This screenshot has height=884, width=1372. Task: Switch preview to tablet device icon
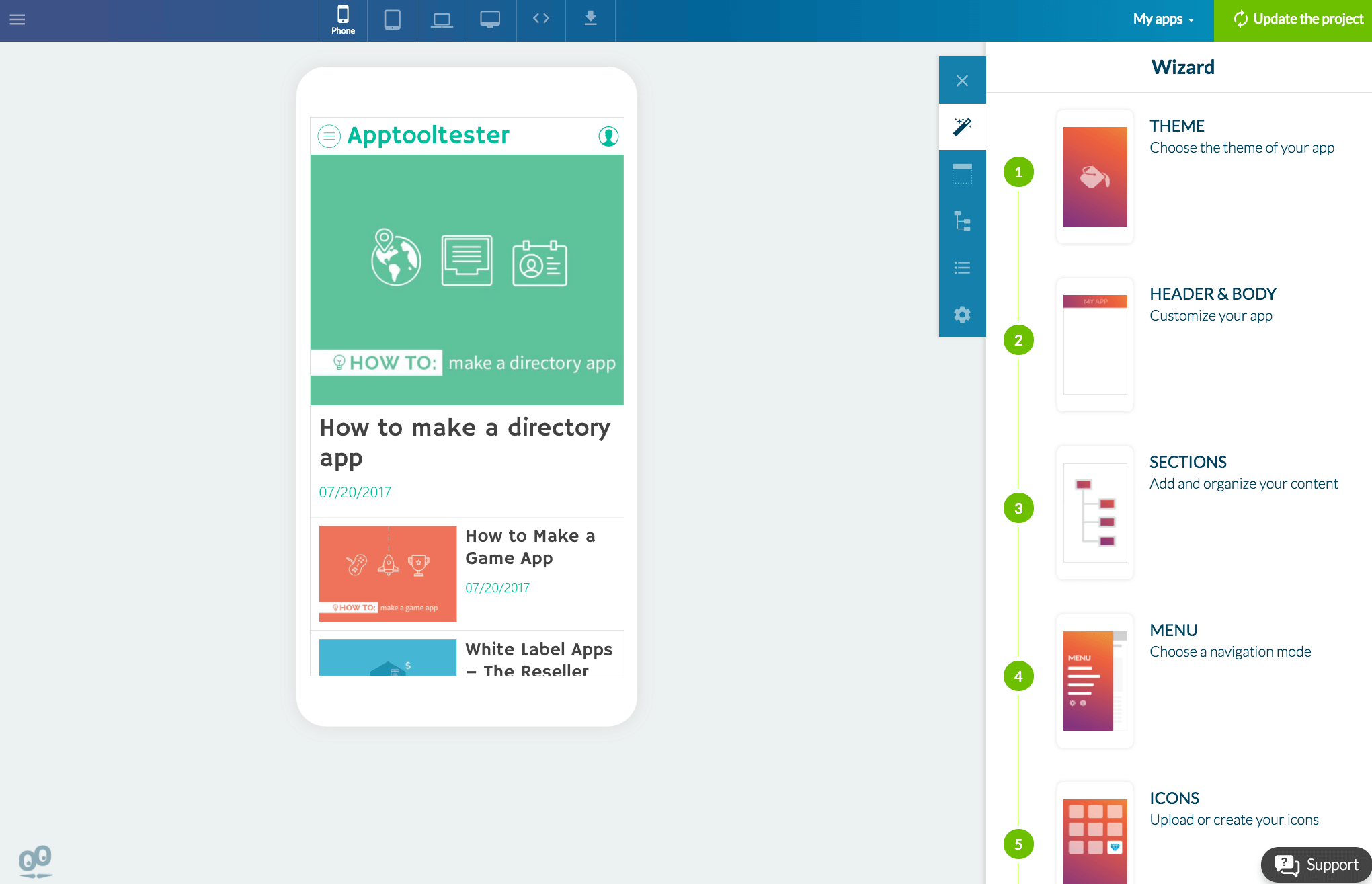tap(392, 19)
